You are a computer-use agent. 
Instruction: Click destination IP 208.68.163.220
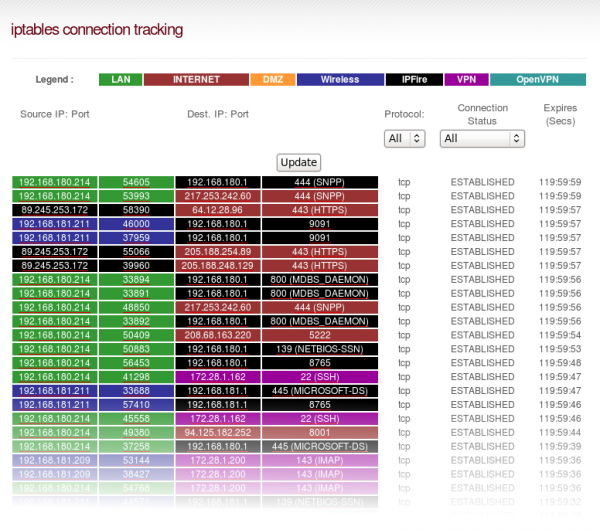point(218,335)
